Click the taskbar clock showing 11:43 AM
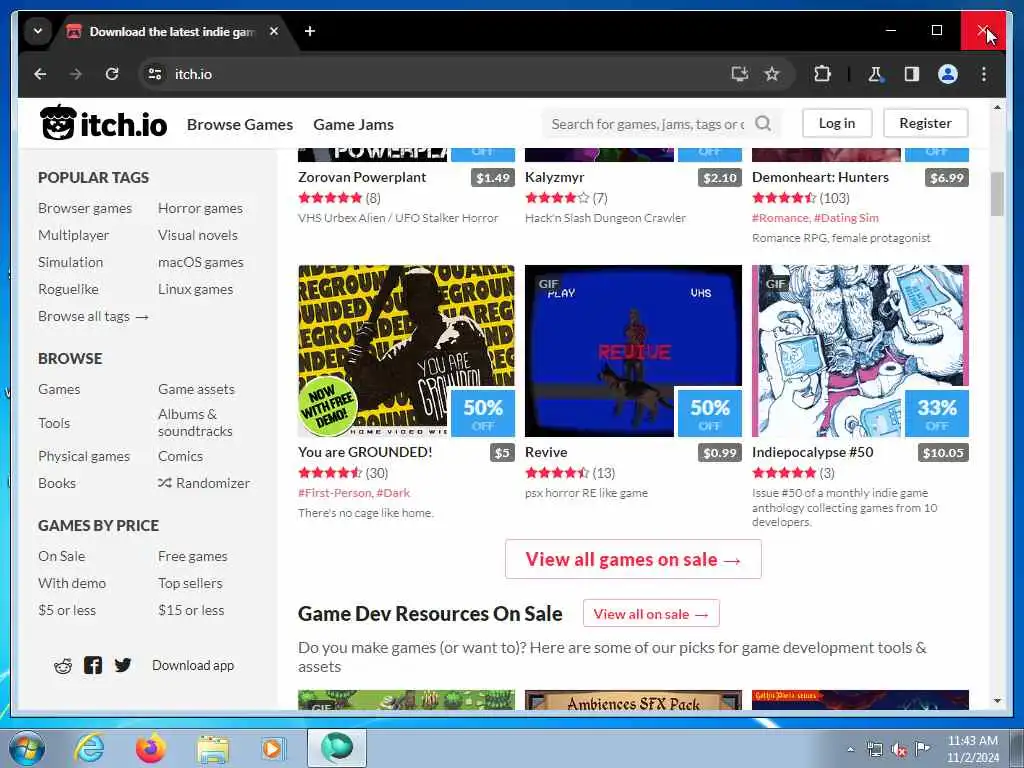Viewport: 1024px width, 768px height. 973,749
